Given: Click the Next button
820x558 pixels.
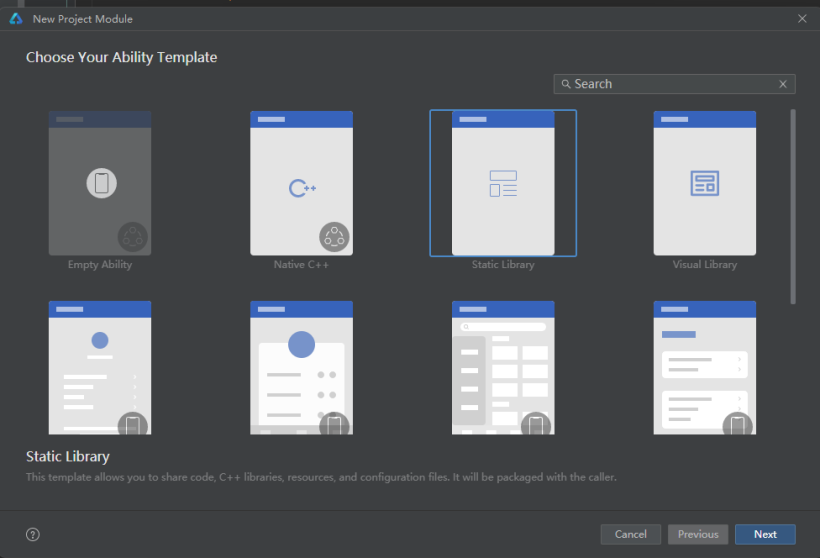Looking at the screenshot, I should pos(765,534).
